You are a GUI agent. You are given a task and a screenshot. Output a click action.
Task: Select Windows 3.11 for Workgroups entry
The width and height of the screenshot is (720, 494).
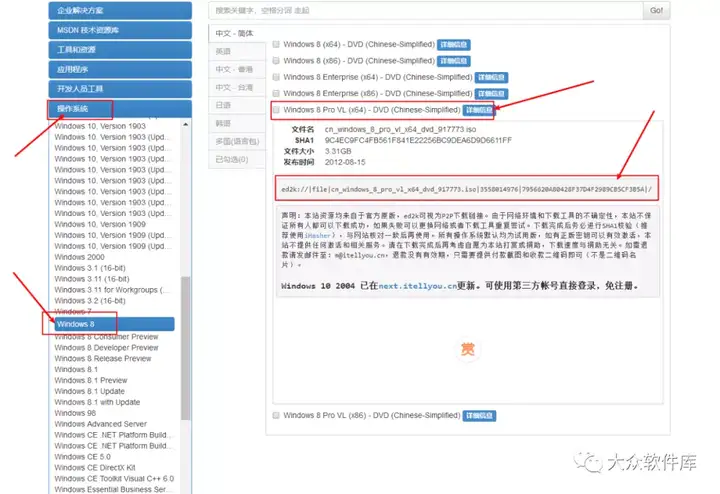click(x=112, y=290)
